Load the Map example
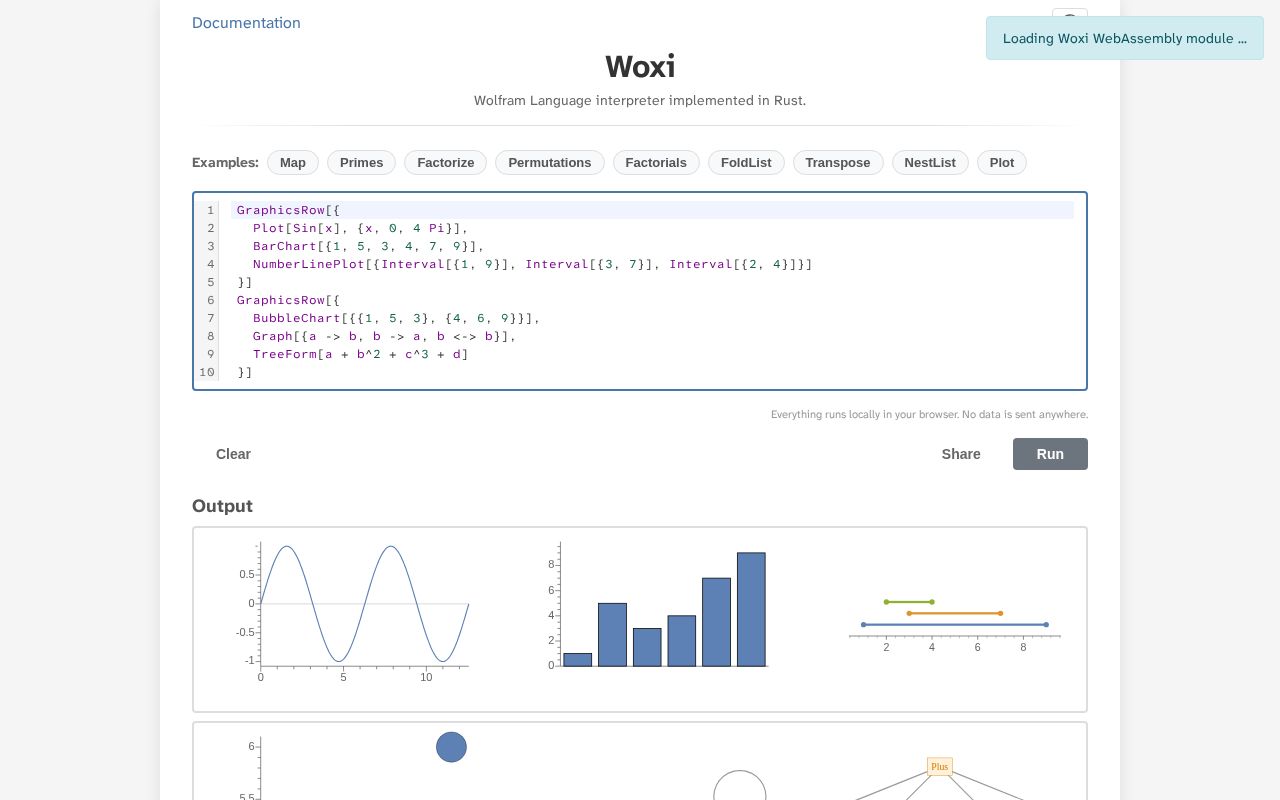This screenshot has width=1280, height=800. coord(293,163)
